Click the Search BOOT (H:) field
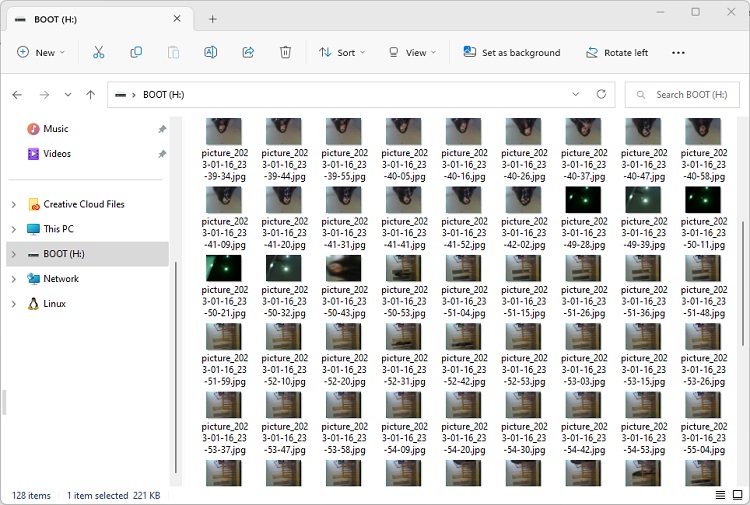 690,95
